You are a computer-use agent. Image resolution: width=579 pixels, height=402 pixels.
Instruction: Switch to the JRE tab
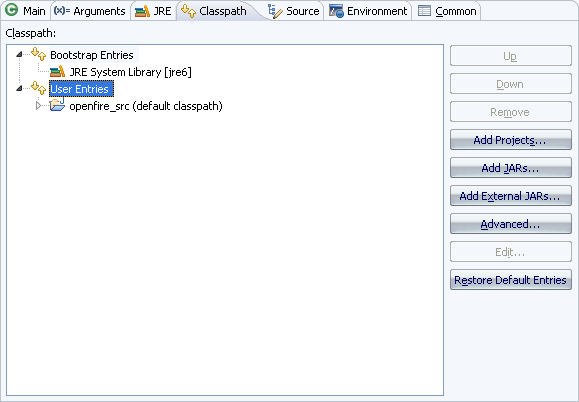[x=153, y=11]
